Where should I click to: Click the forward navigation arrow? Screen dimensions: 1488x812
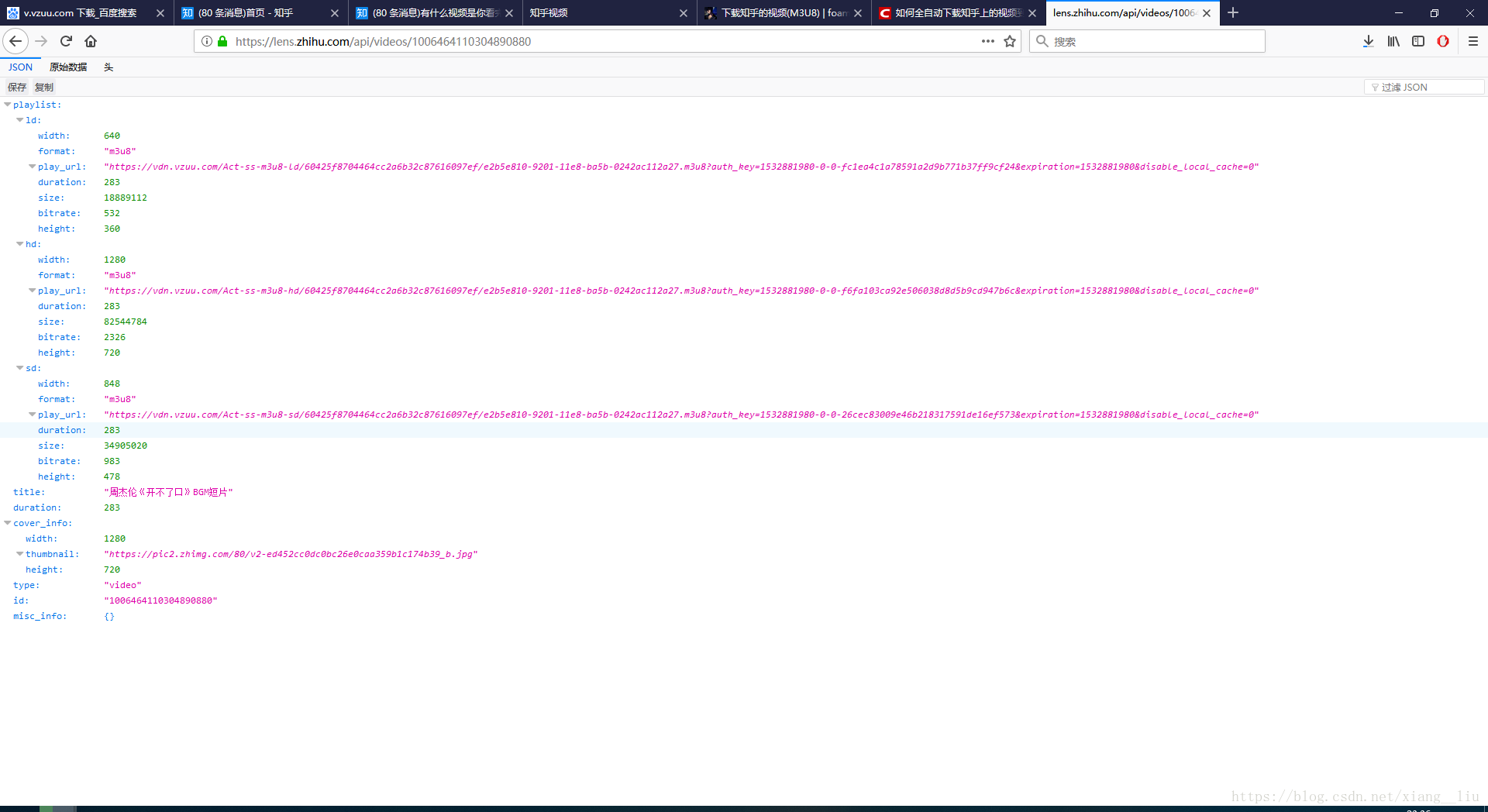click(42, 41)
